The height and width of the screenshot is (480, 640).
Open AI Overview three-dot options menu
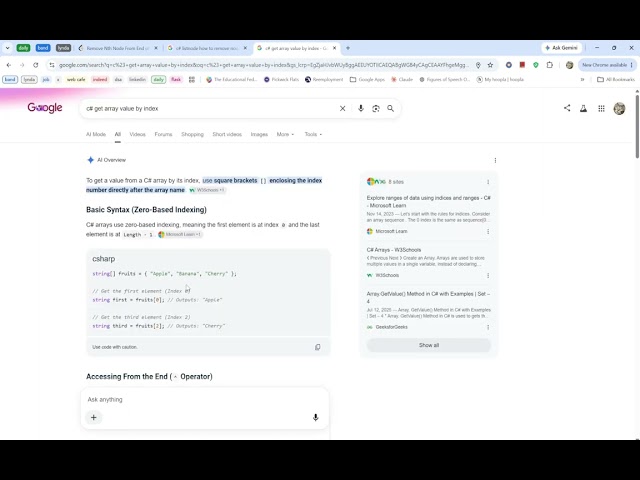point(495,160)
